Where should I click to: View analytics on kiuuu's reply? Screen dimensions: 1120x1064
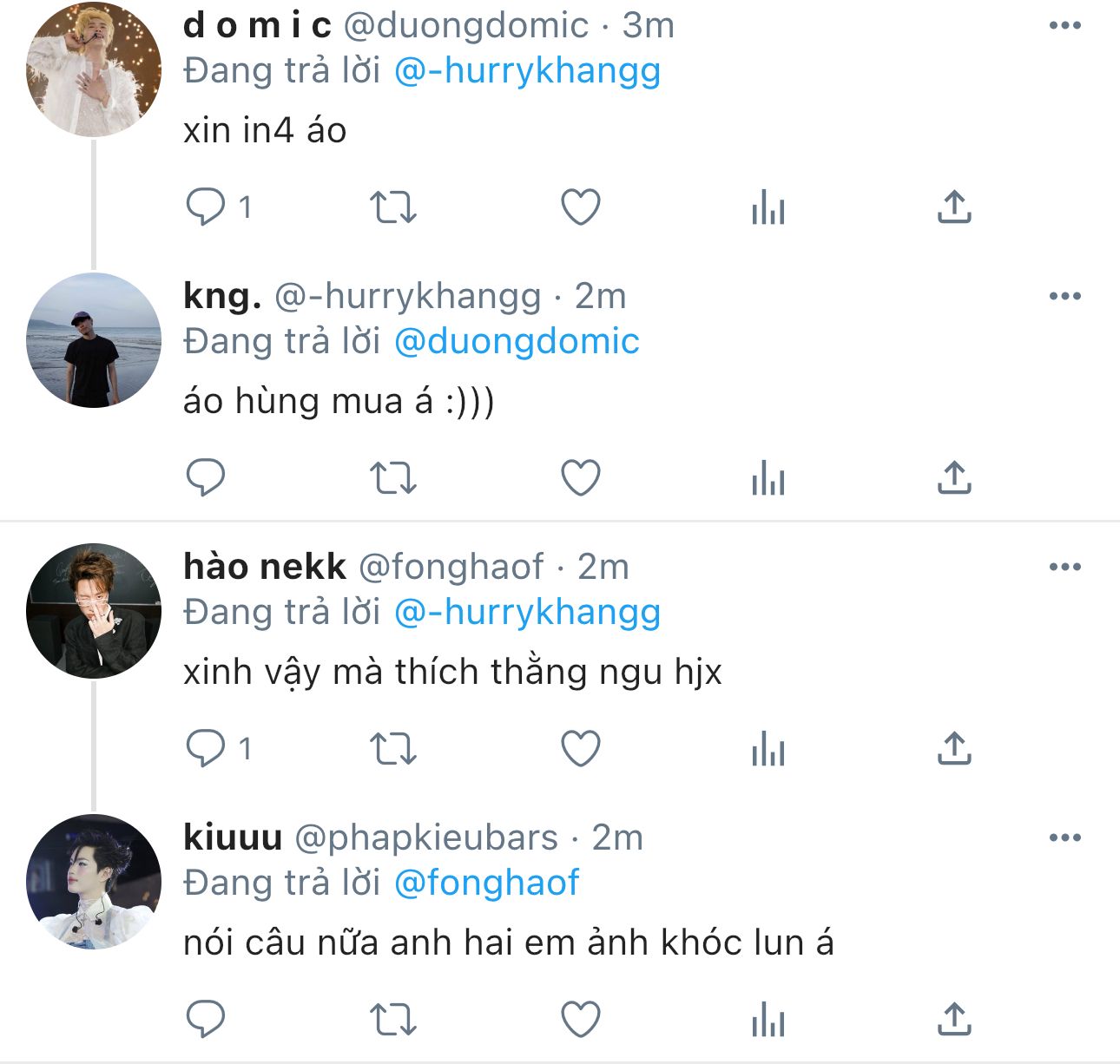pyautogui.click(x=768, y=1019)
